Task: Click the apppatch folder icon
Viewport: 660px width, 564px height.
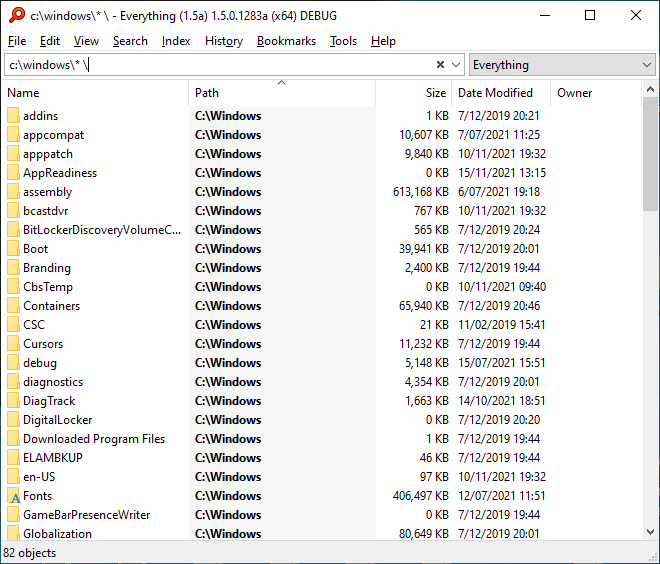Action: tap(13, 154)
